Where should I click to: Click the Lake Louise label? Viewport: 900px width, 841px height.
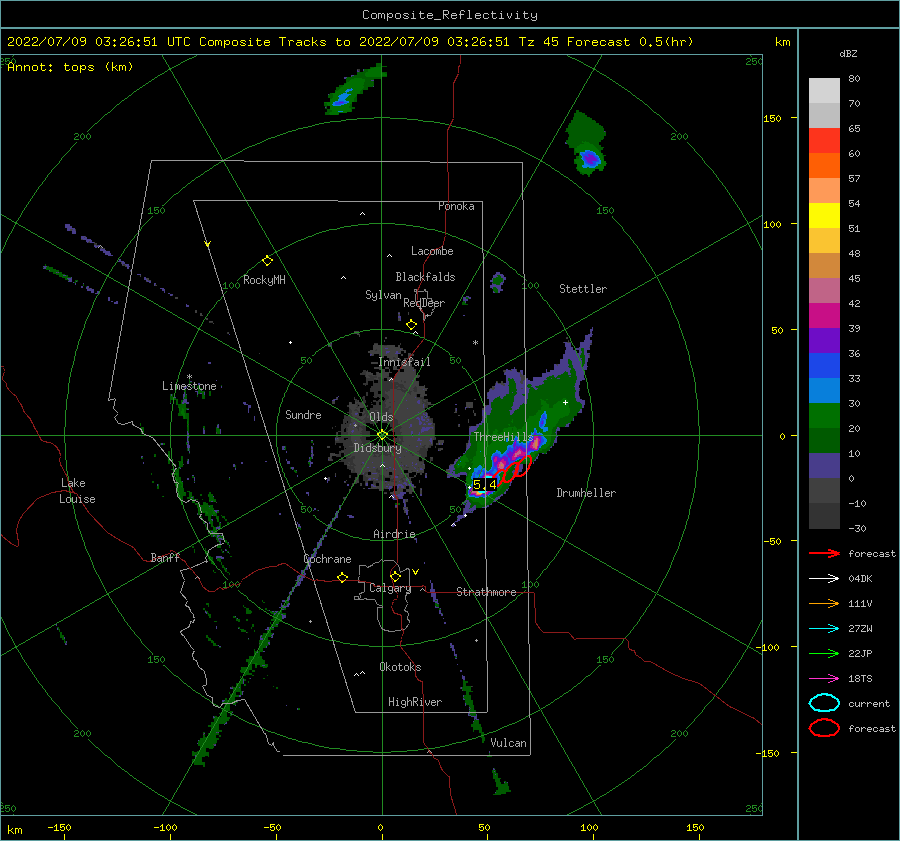point(77,491)
